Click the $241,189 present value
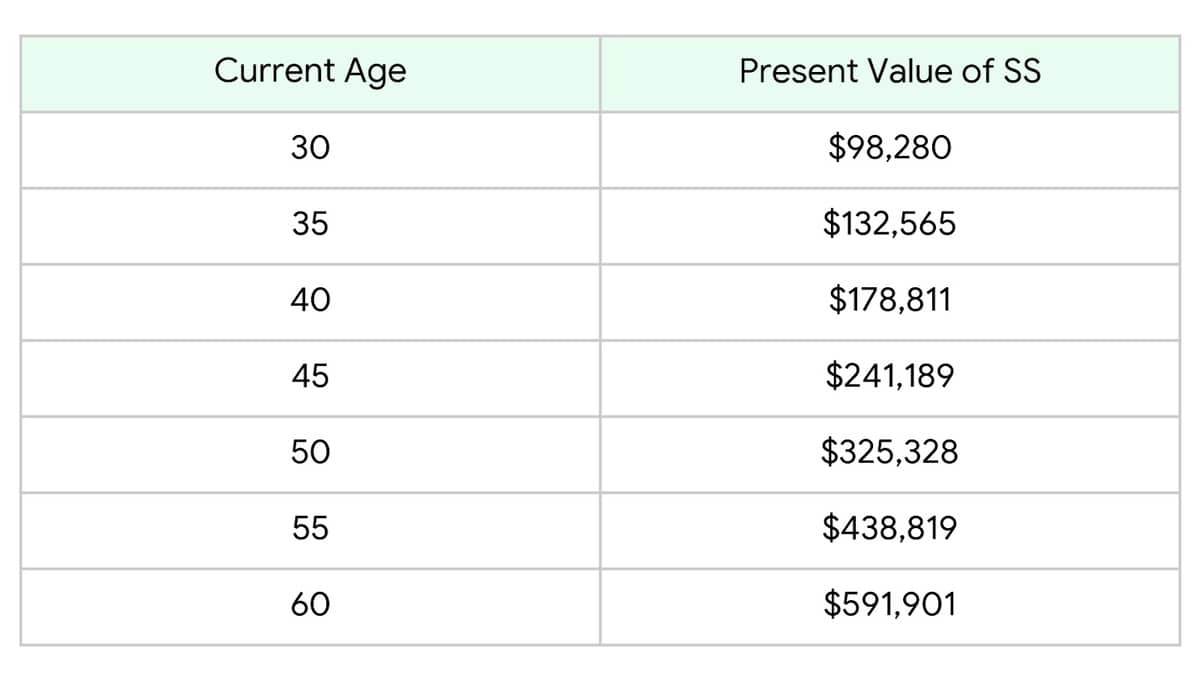Viewport: 1200px width, 681px height. 890,376
